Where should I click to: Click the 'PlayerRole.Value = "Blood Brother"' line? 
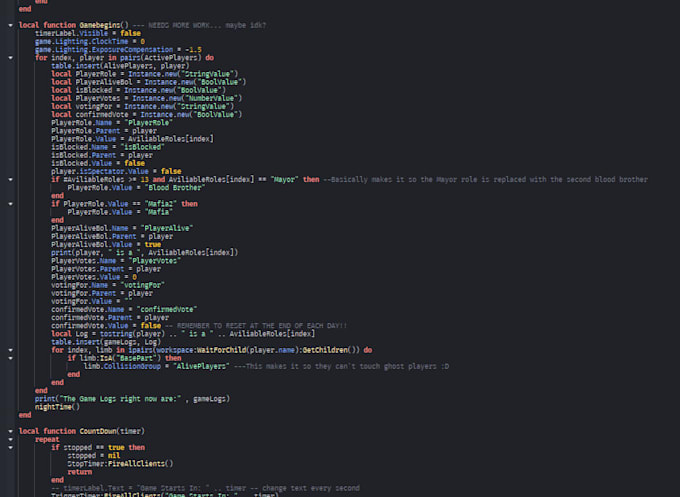click(136, 188)
